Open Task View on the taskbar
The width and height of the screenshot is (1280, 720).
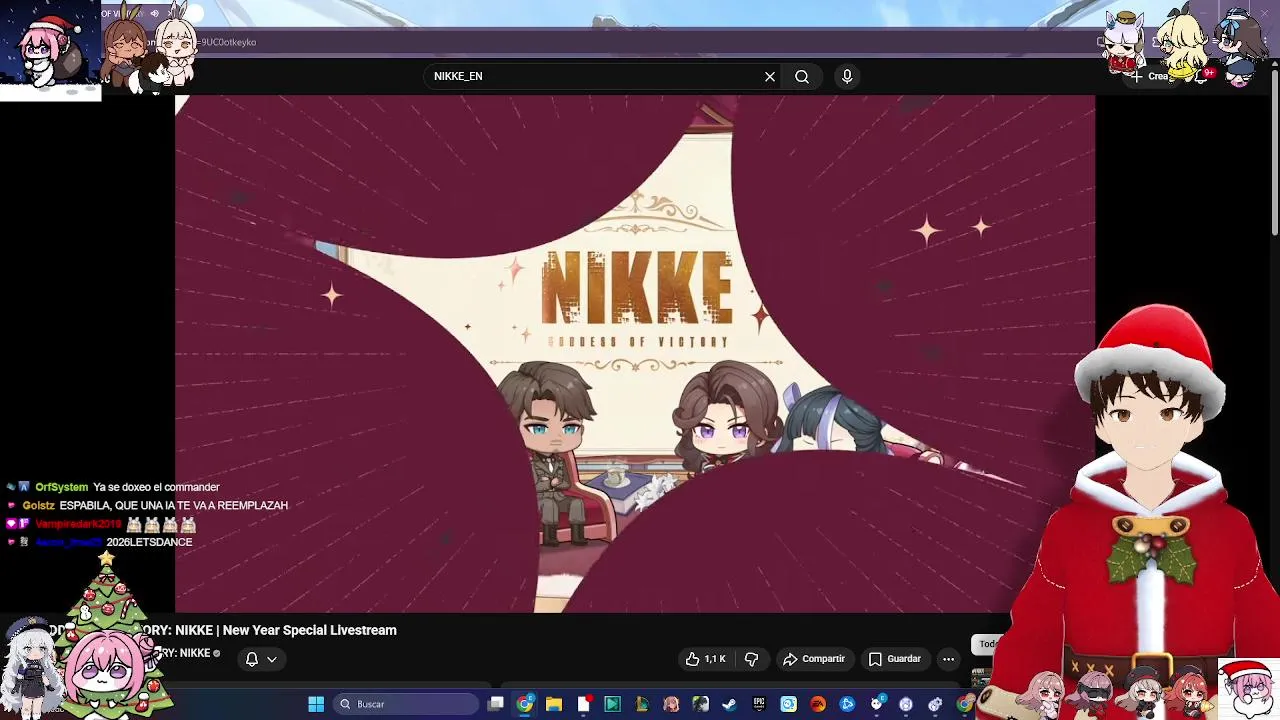pos(496,704)
